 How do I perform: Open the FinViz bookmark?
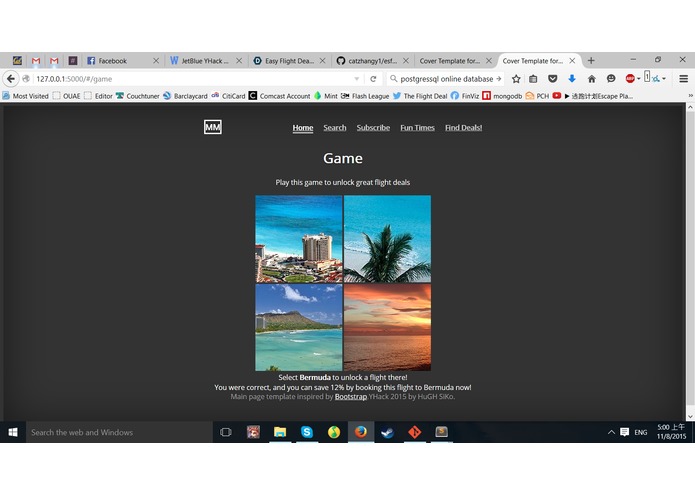465,96
